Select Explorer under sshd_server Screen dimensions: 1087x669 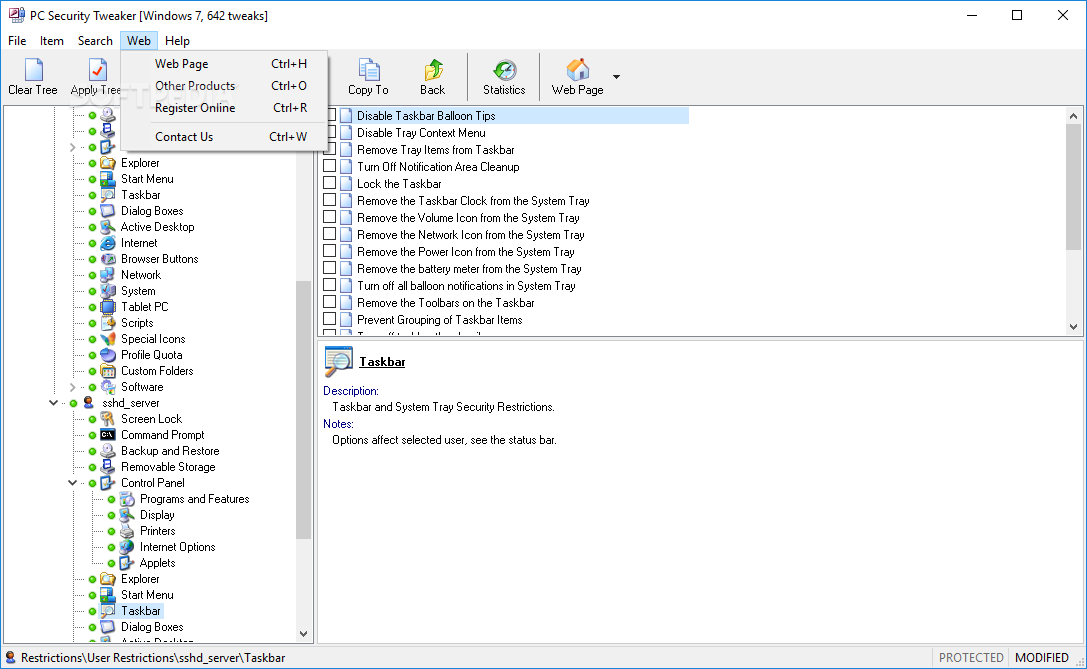coord(140,579)
